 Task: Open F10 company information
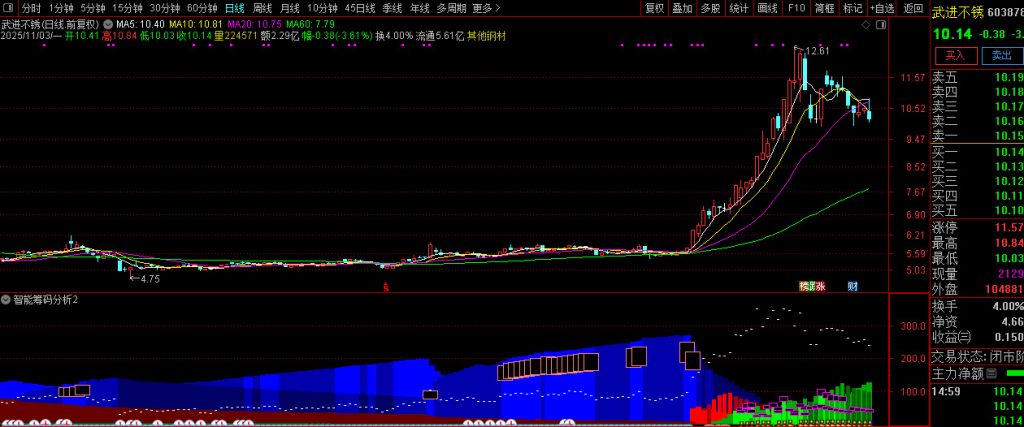pyautogui.click(x=796, y=8)
